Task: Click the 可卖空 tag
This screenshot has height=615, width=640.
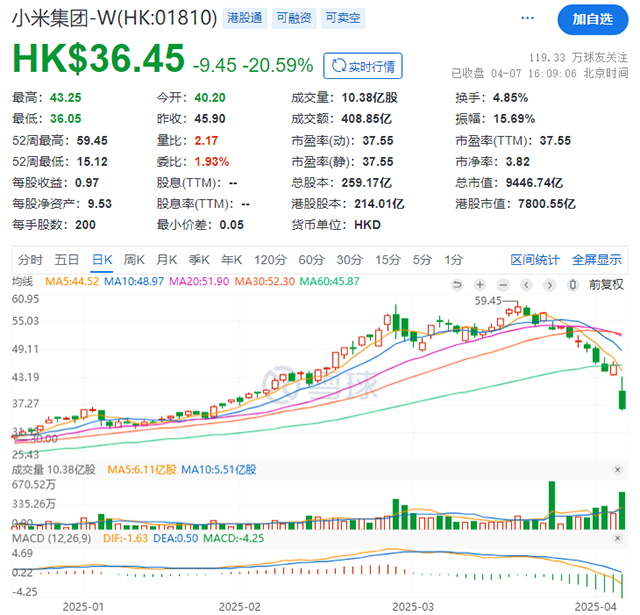Action: (x=343, y=18)
